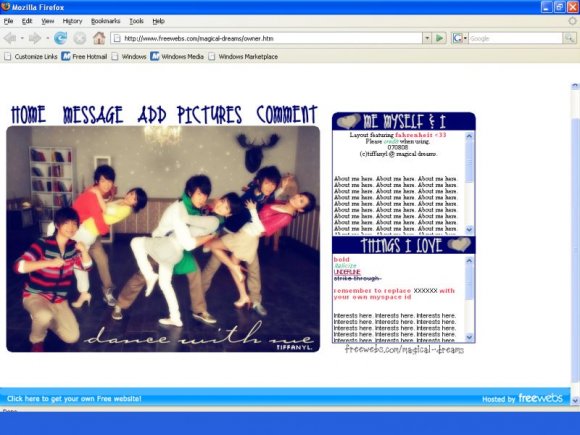Expand the address bar URL dropdown
The height and width of the screenshot is (435, 580).
[x=427, y=38]
